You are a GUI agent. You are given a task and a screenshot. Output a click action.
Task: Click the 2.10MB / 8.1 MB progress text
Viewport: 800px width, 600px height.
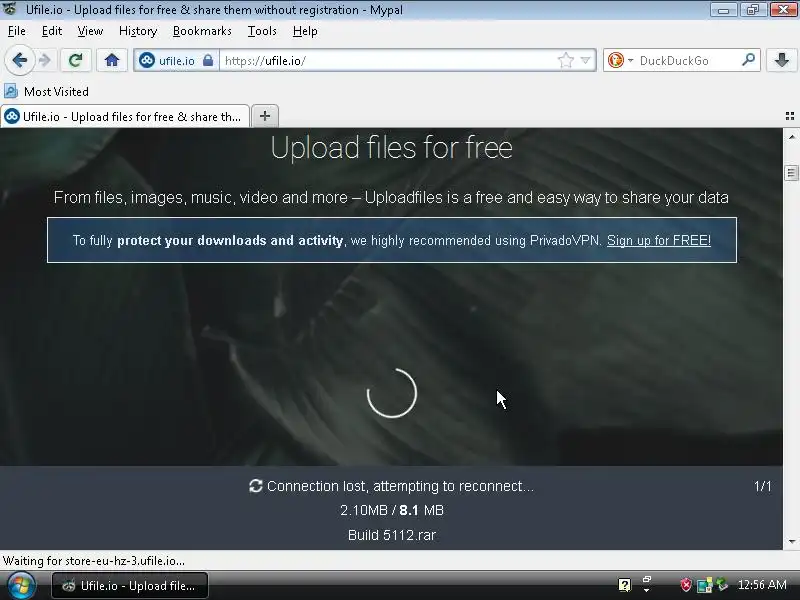click(392, 510)
